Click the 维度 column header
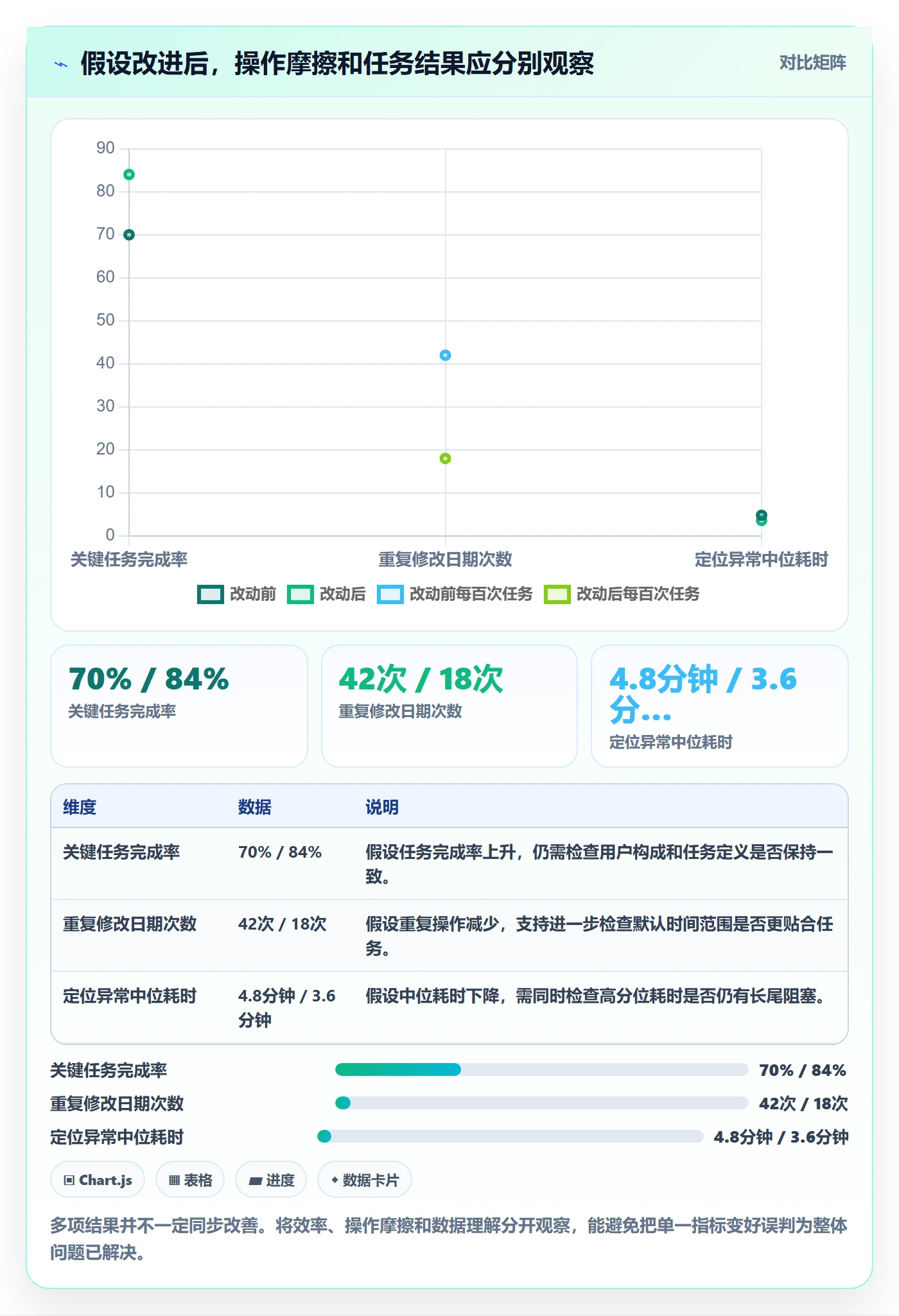The height and width of the screenshot is (1316, 899). 80,807
